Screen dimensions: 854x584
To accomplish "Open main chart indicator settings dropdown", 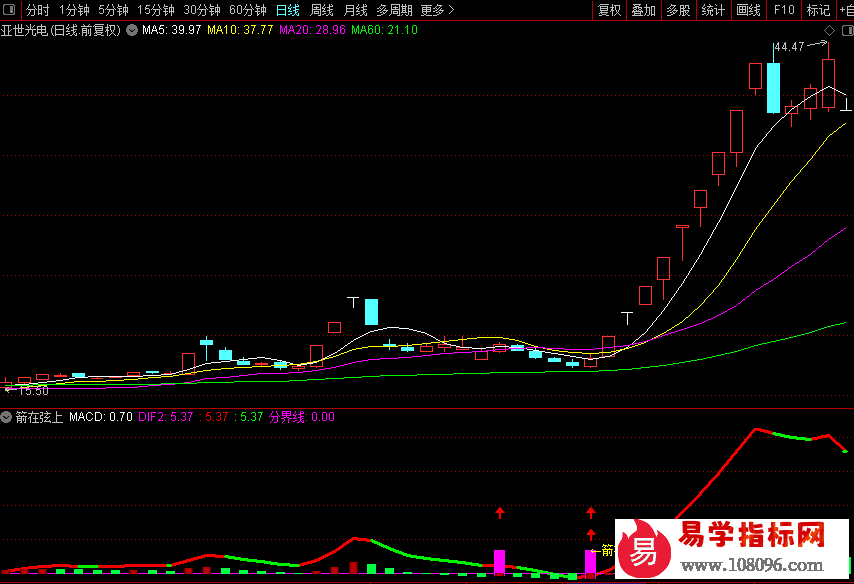I will (x=132, y=30).
